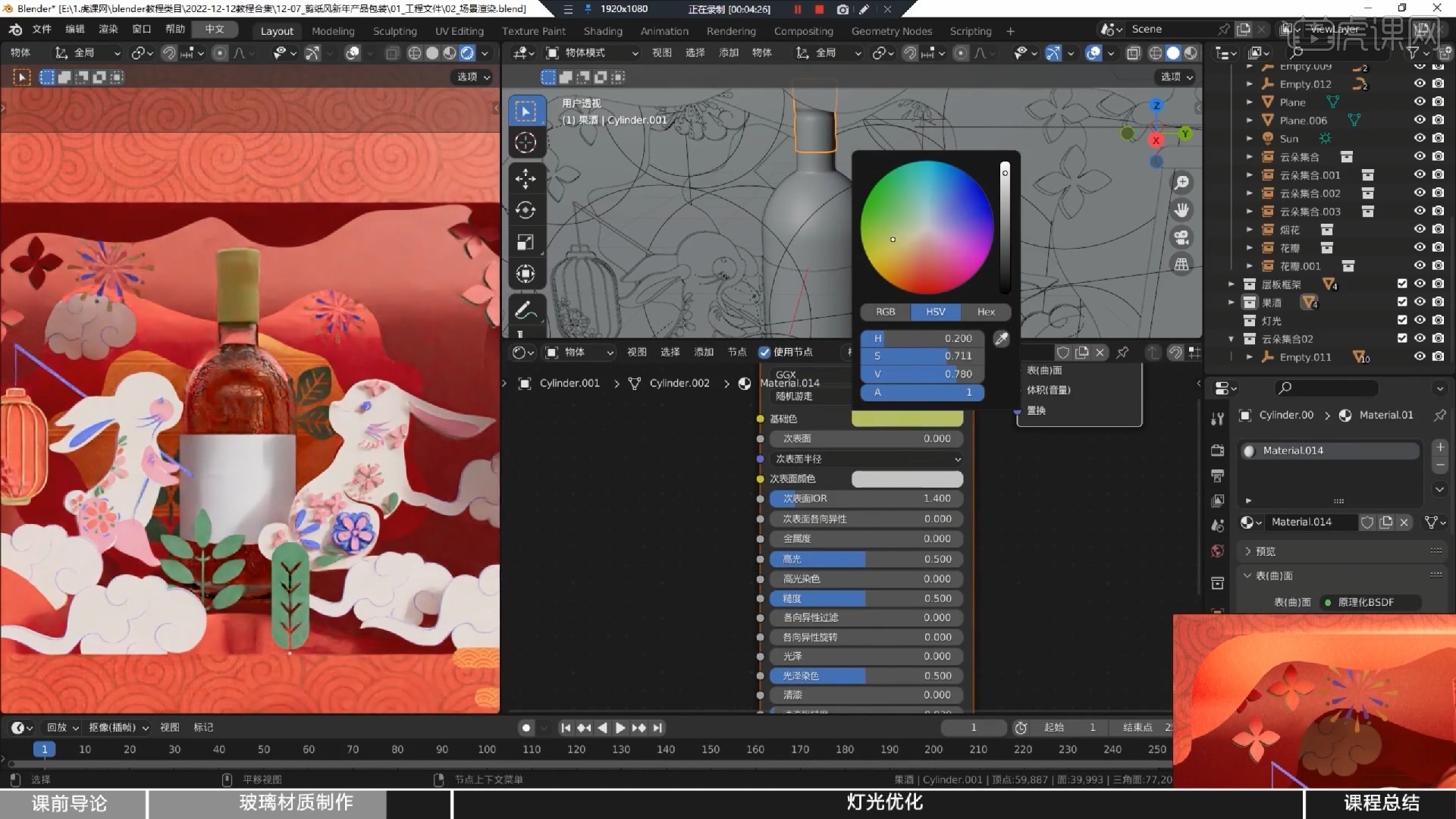The image size is (1456, 819).
Task: Uncheck the 层板框架 collection checkbox
Action: click(1401, 284)
